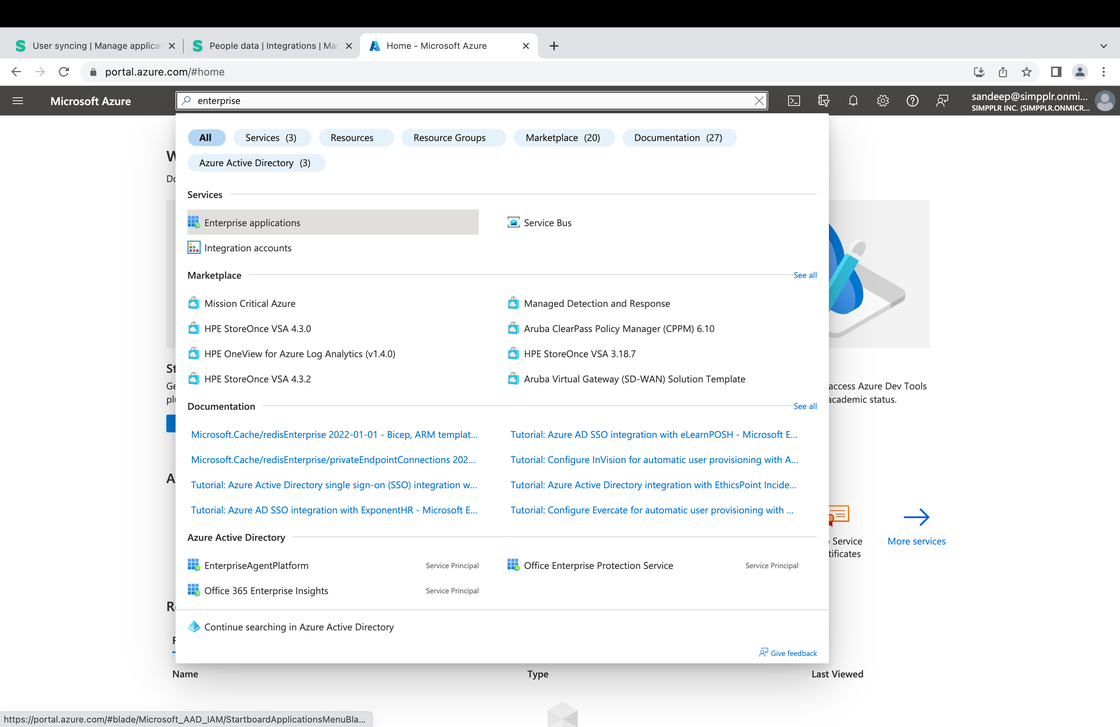The height and width of the screenshot is (727, 1120).
Task: Open eLearnPOSH SSO integration tutorial
Action: (x=654, y=434)
